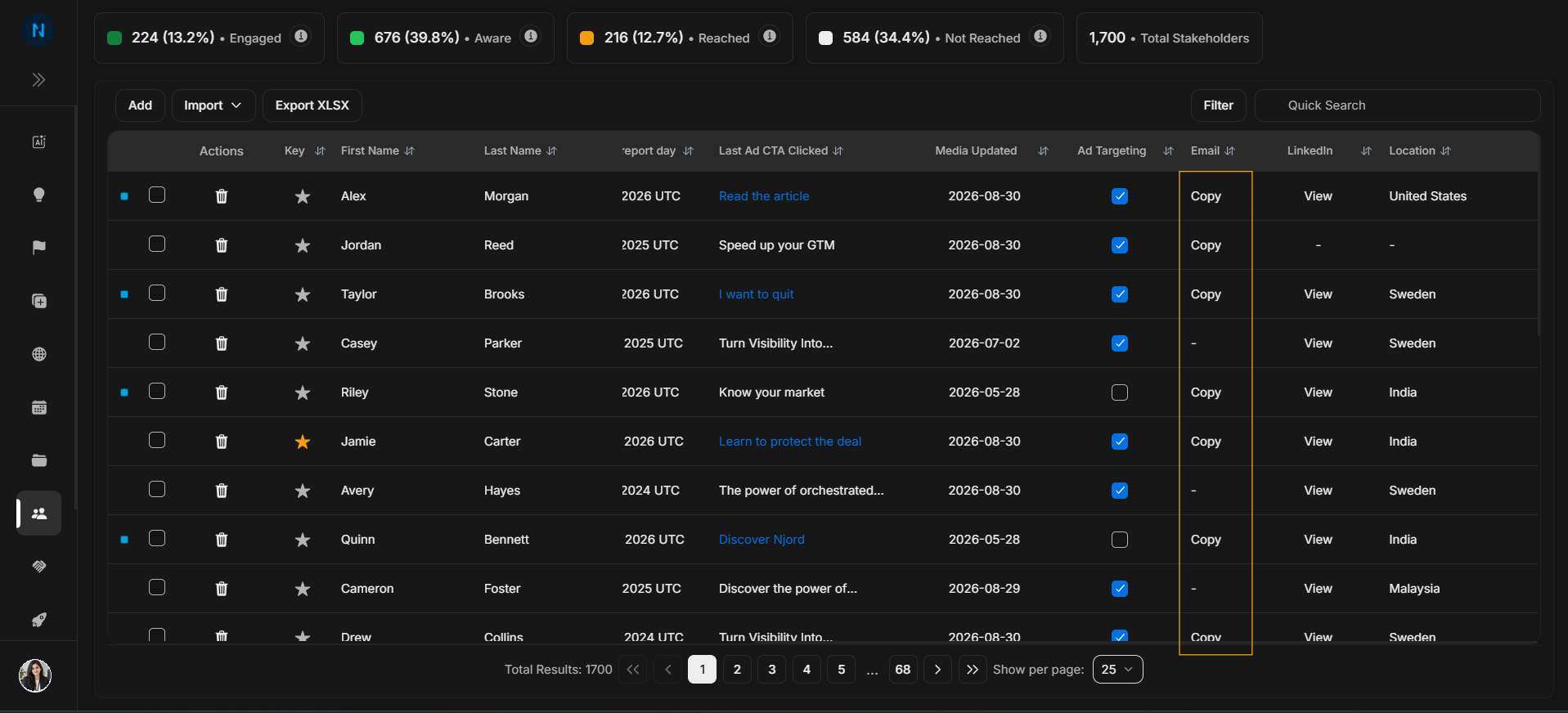Go to page 3 of results
Viewport: 1568px width, 713px height.
772,669
